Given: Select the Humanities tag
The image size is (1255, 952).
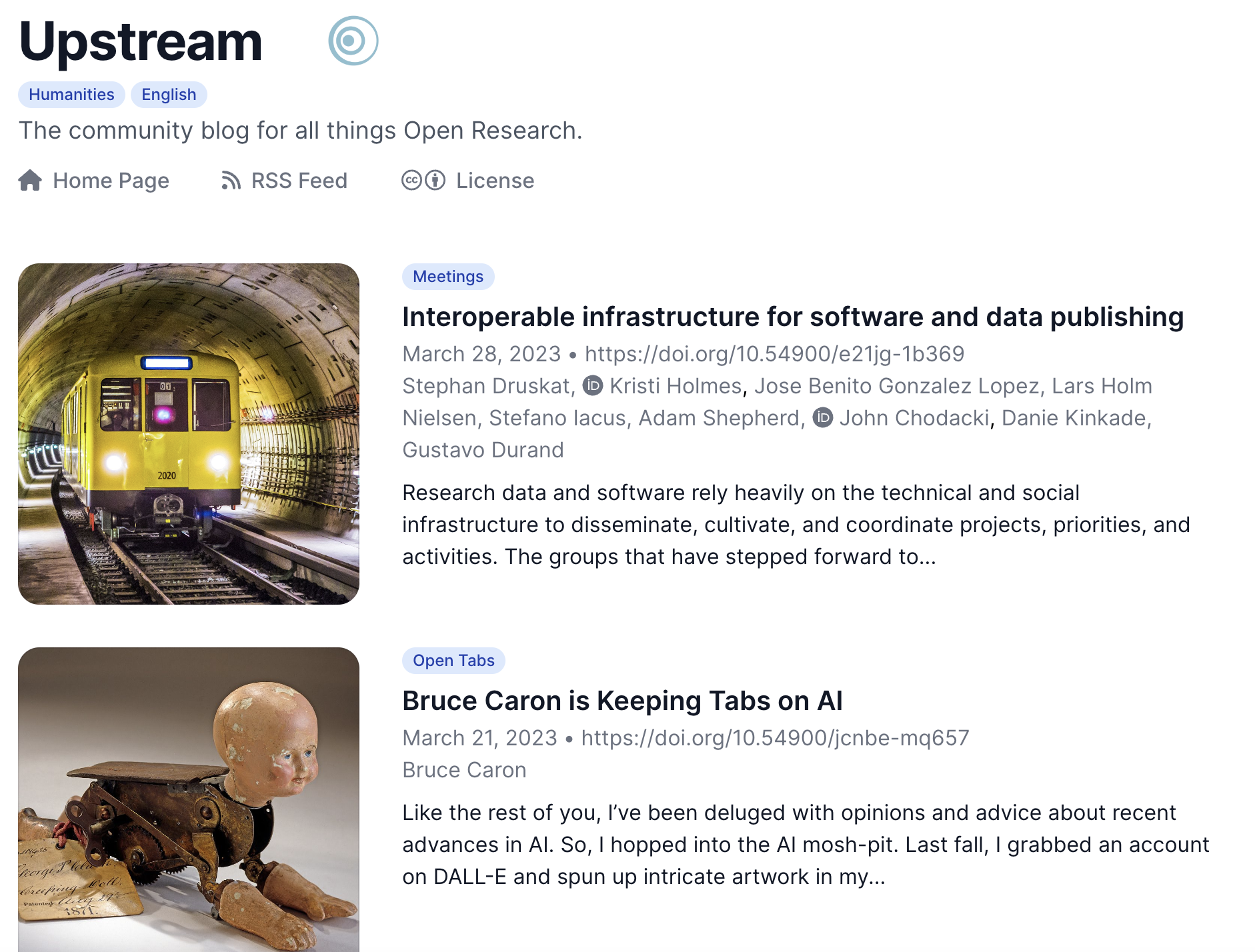Looking at the screenshot, I should tap(71, 94).
